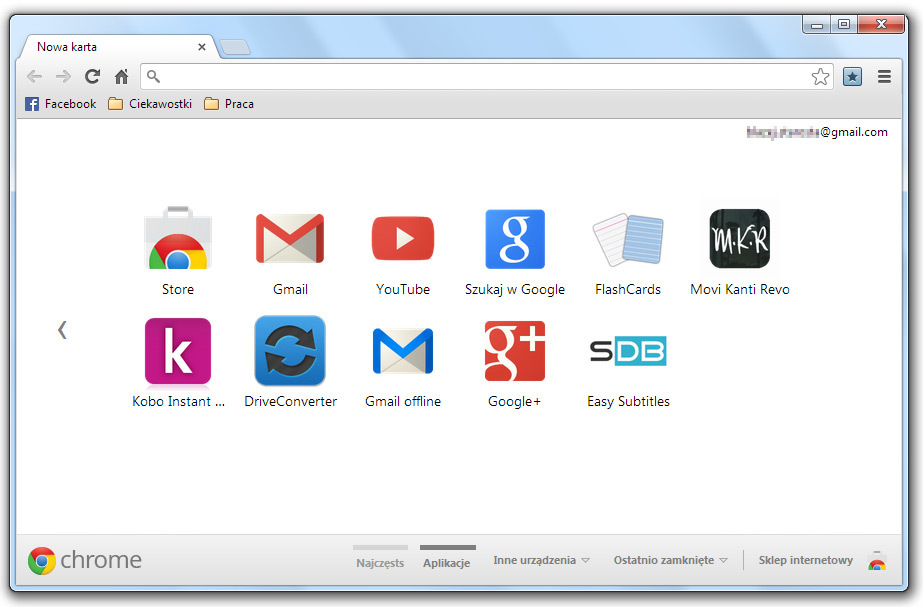Go back to previous page
Image resolution: width=923 pixels, height=607 pixels.
tap(35, 77)
